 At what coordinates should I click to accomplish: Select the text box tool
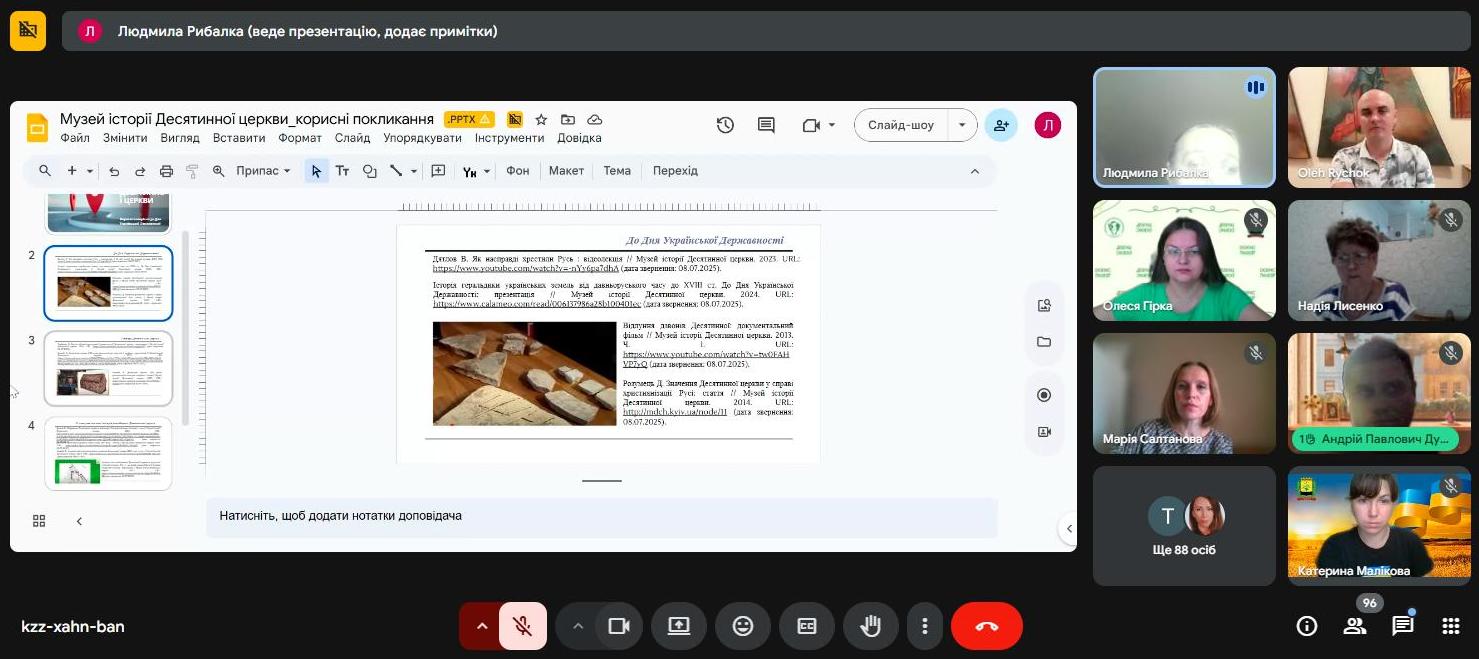point(342,171)
